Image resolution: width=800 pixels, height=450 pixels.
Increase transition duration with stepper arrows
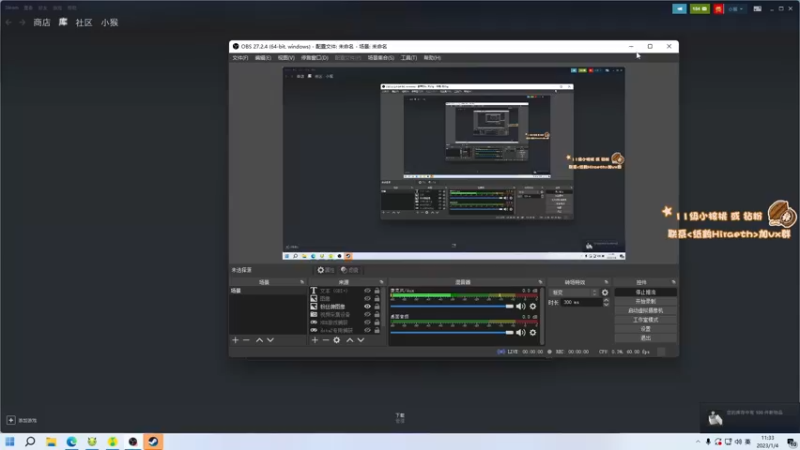(x=606, y=300)
